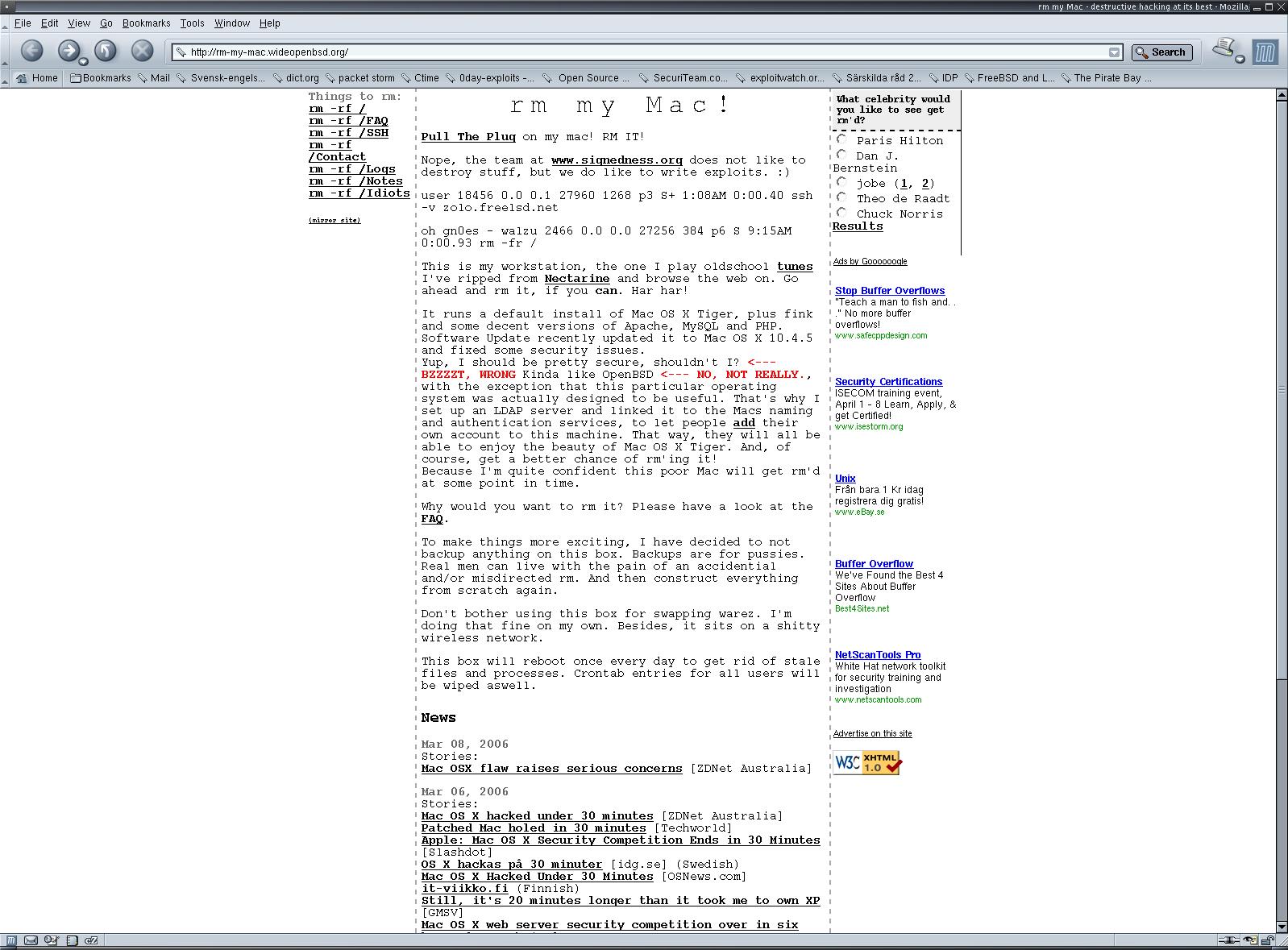Open the Svensk-engels... bookmark
Screen dimensions: 1288x950
pyautogui.click(x=221, y=78)
